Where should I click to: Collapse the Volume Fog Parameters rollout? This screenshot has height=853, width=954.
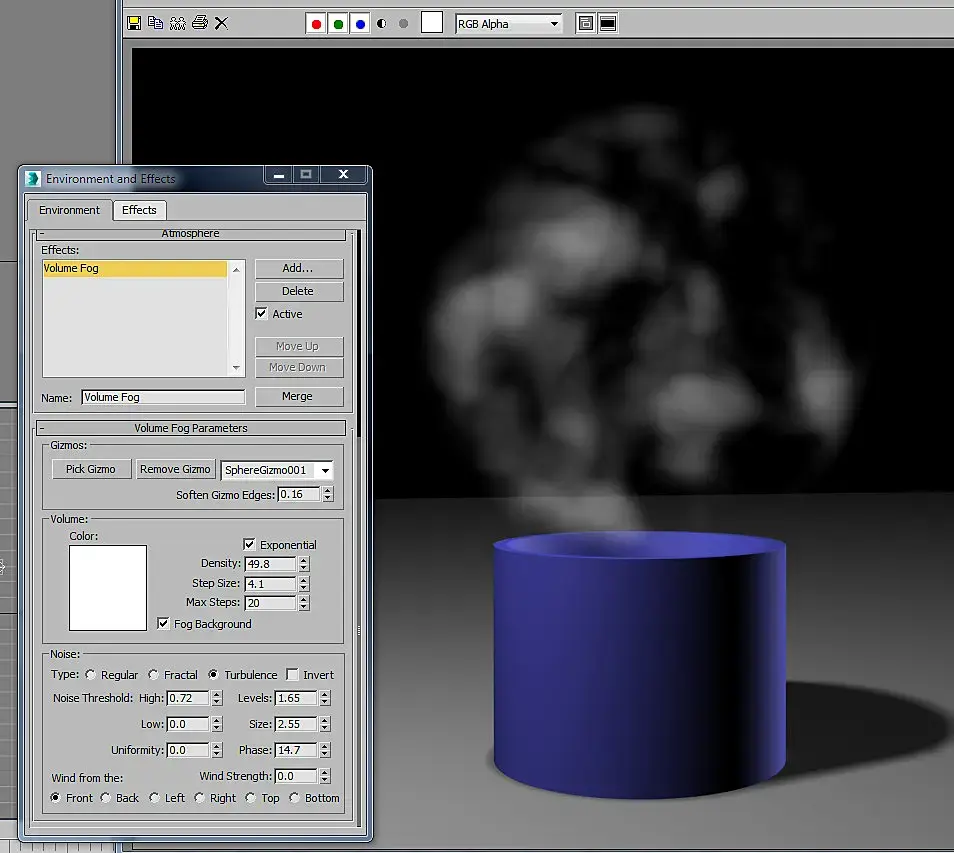190,428
